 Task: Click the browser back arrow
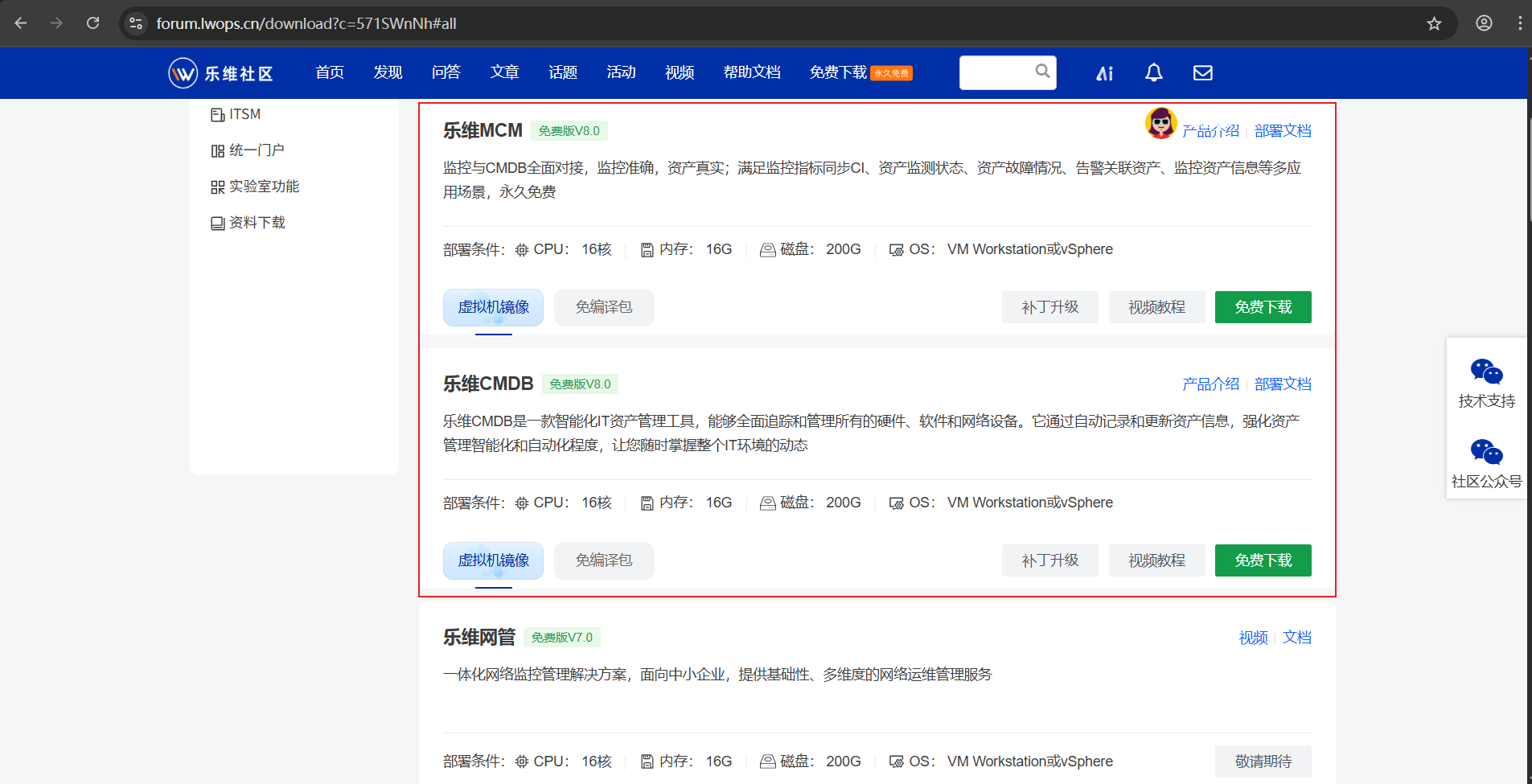21,23
